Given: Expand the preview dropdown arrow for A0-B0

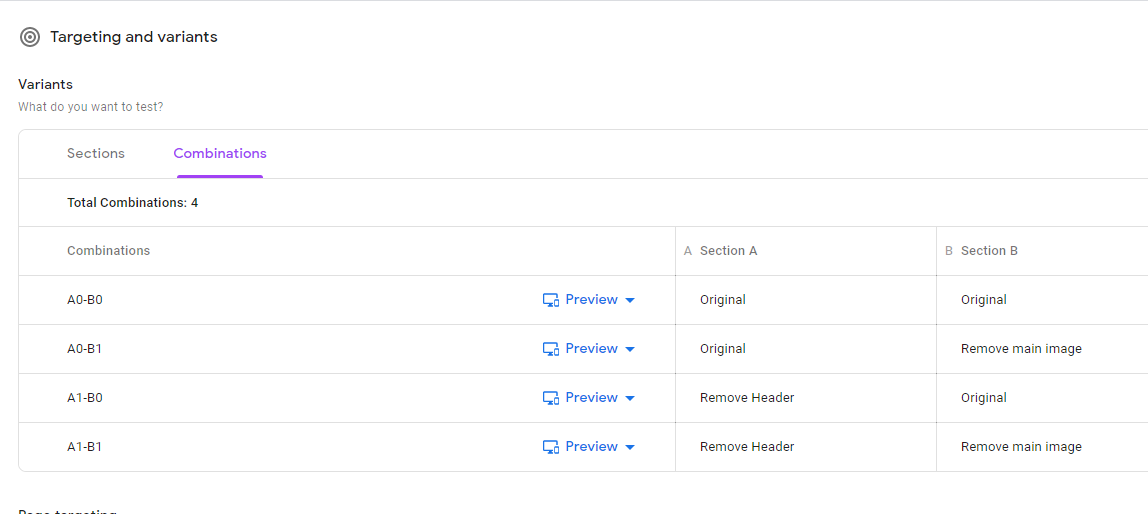Looking at the screenshot, I should (630, 300).
